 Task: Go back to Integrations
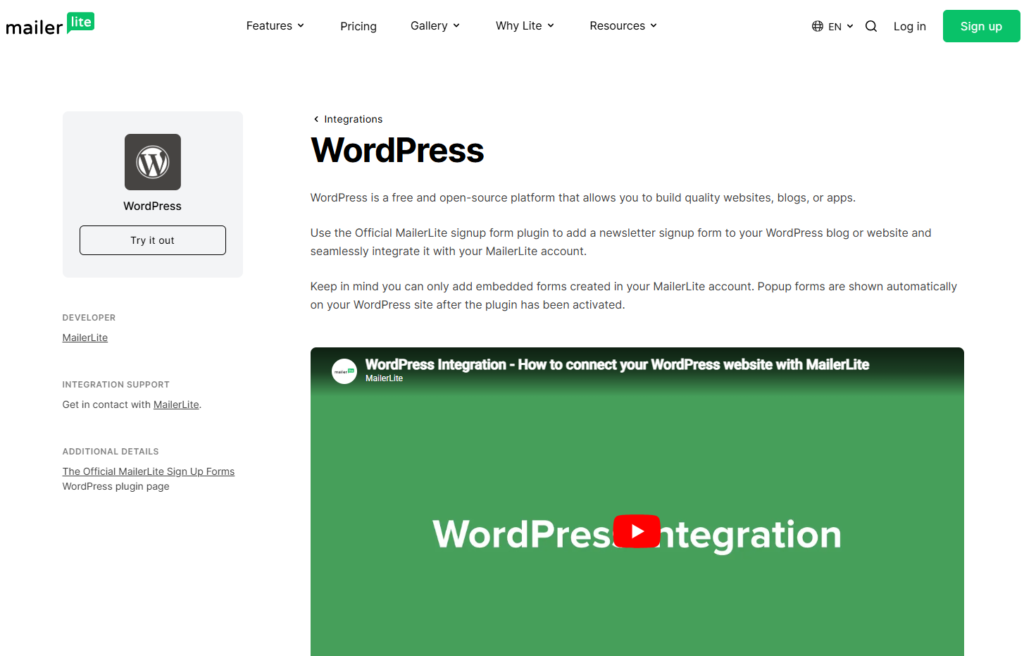click(x=353, y=119)
